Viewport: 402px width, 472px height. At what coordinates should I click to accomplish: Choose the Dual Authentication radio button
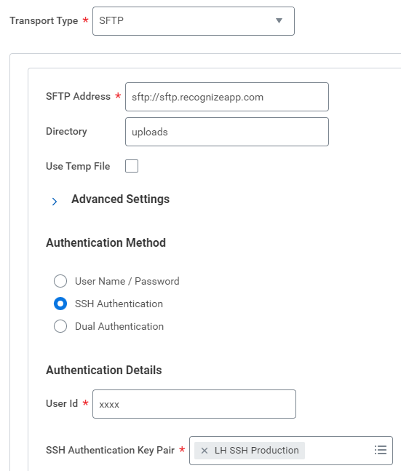(60, 326)
